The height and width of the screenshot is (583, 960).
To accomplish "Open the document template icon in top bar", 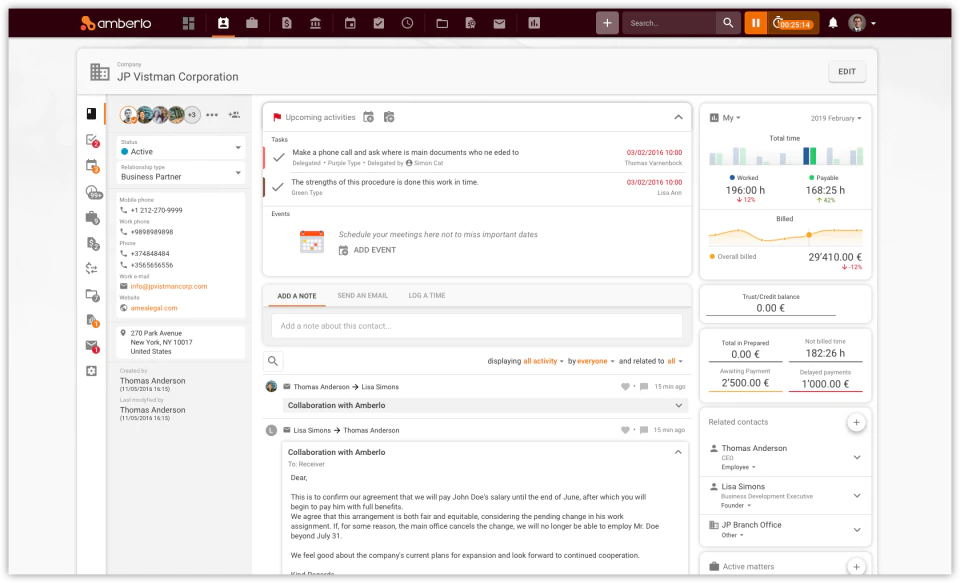I will point(471,23).
